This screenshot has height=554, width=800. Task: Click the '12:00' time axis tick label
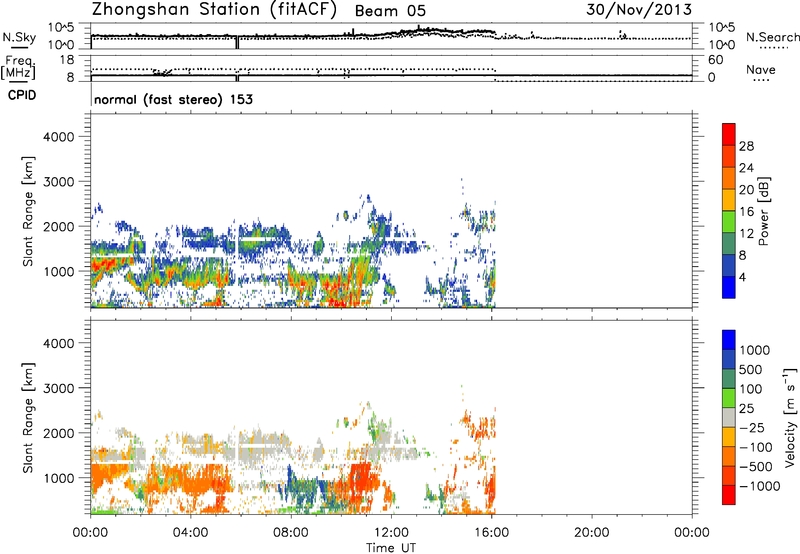(391, 533)
